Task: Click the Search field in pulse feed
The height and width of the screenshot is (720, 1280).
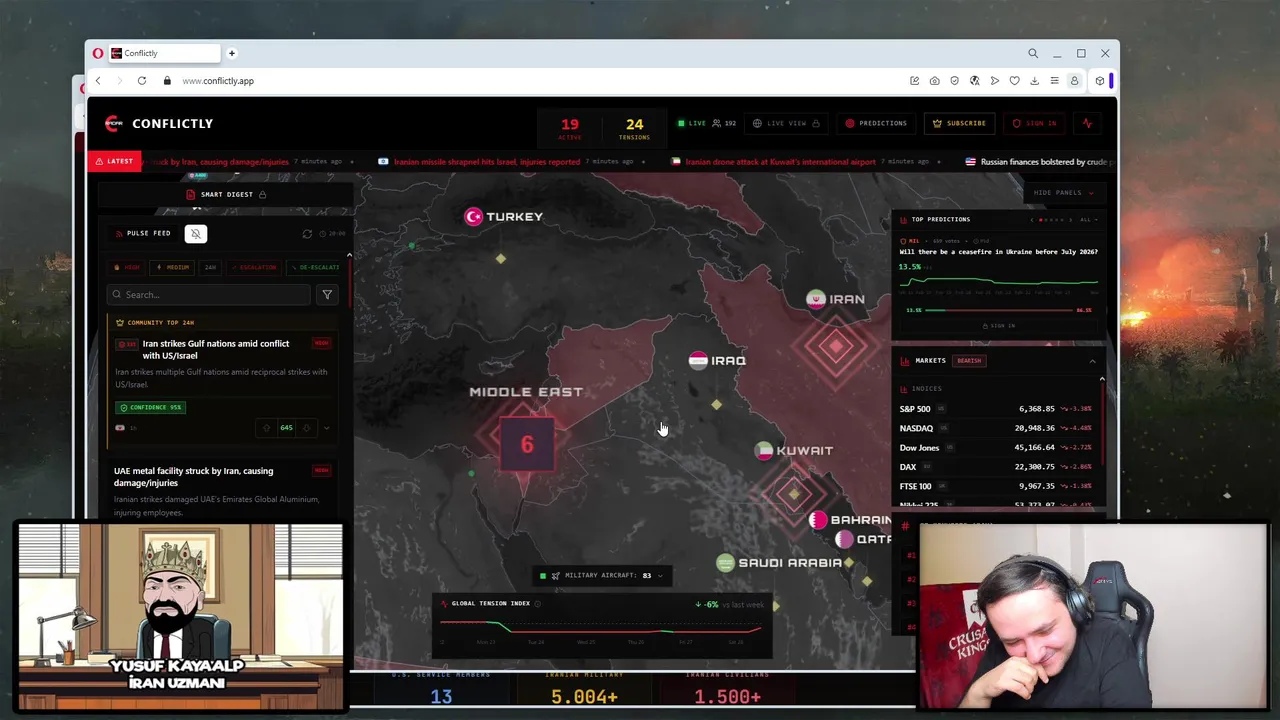Action: pyautogui.click(x=209, y=295)
